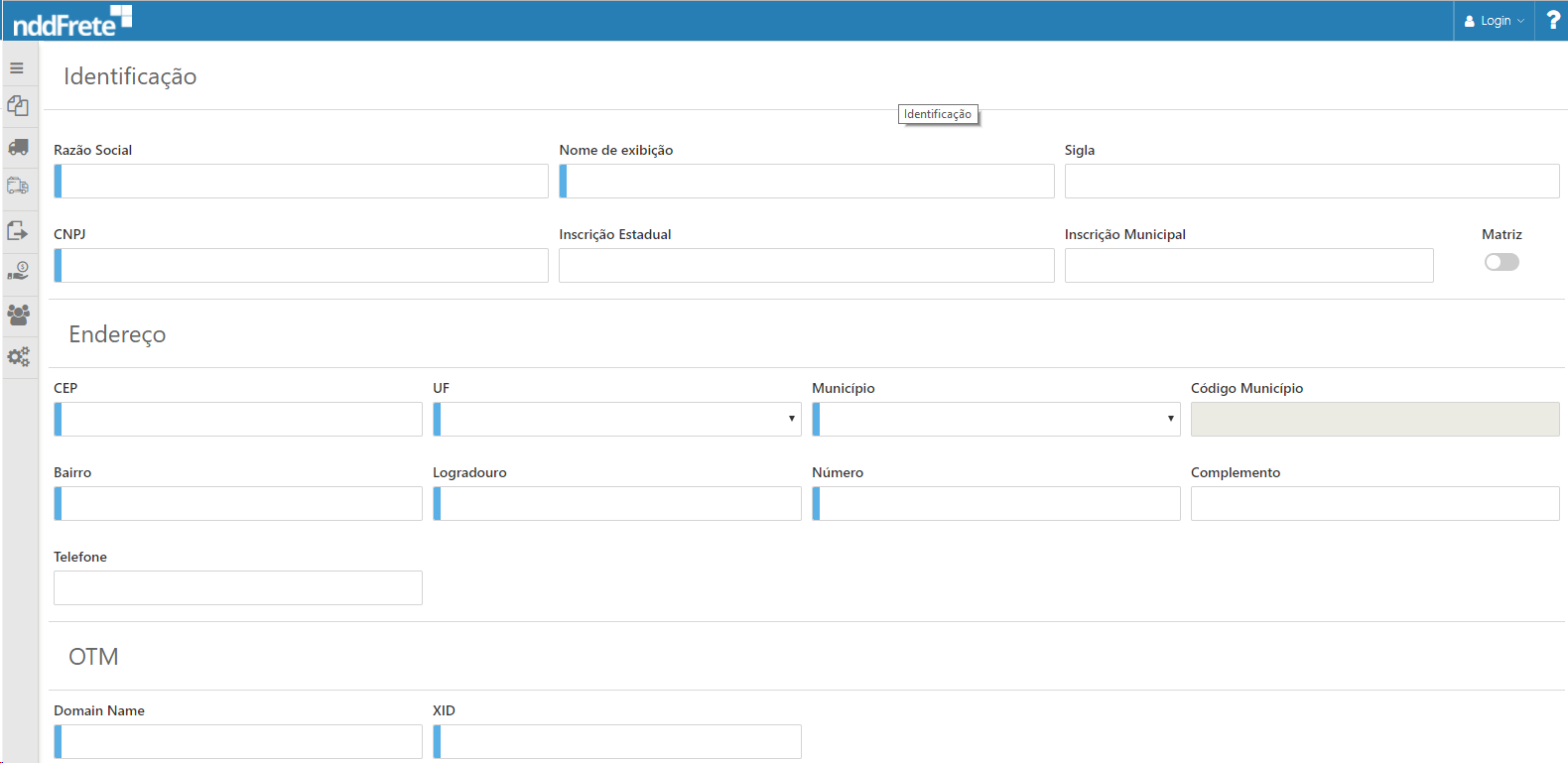The image size is (1568, 763).
Task: Click the Telefone input box
Action: click(238, 587)
